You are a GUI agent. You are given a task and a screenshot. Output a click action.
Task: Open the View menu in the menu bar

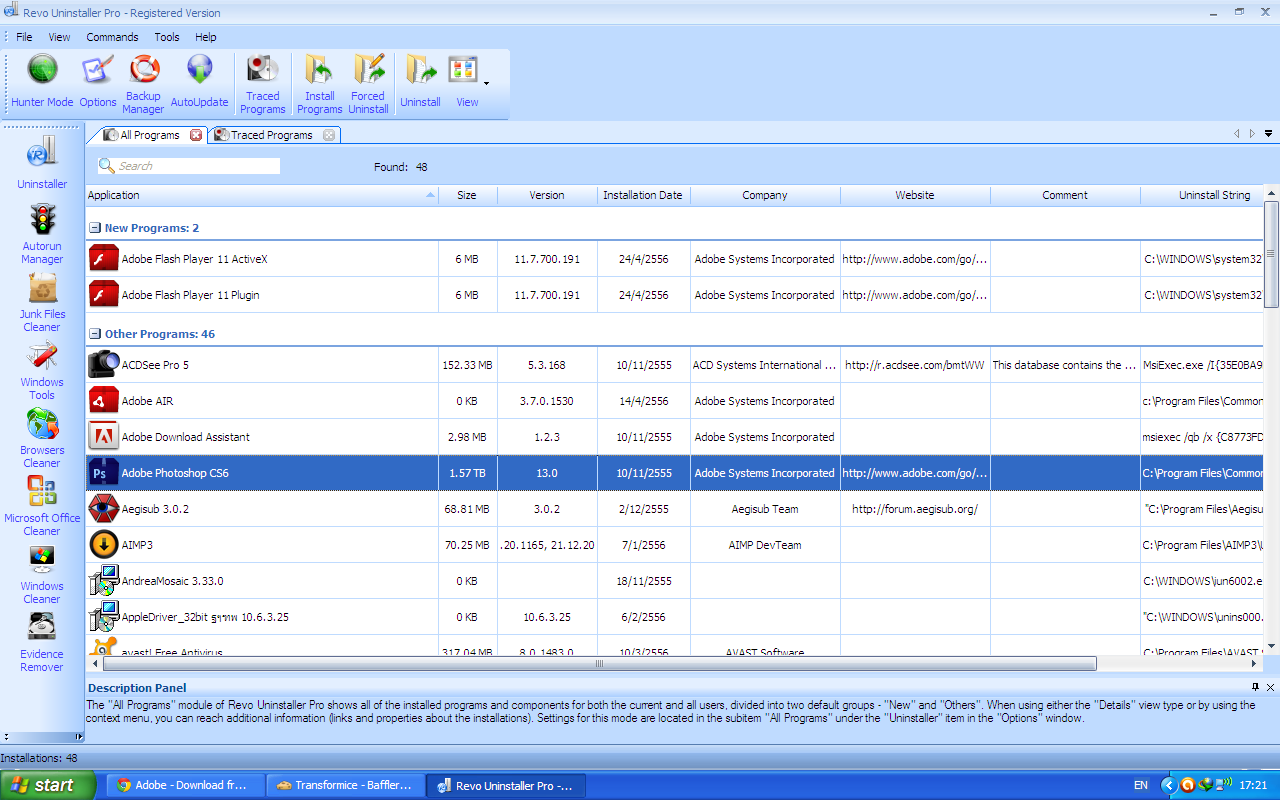(x=60, y=37)
